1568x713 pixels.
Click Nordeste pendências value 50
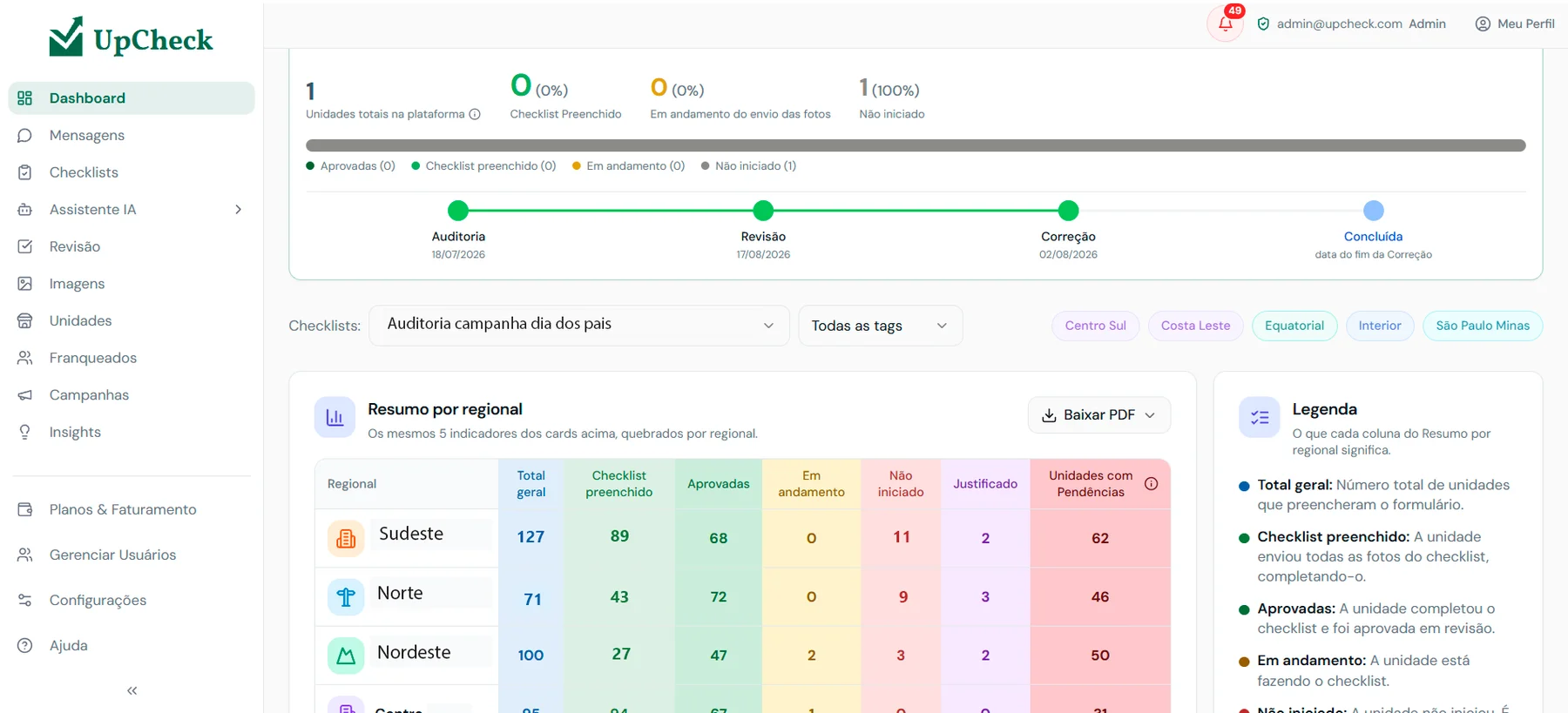pyautogui.click(x=1100, y=656)
